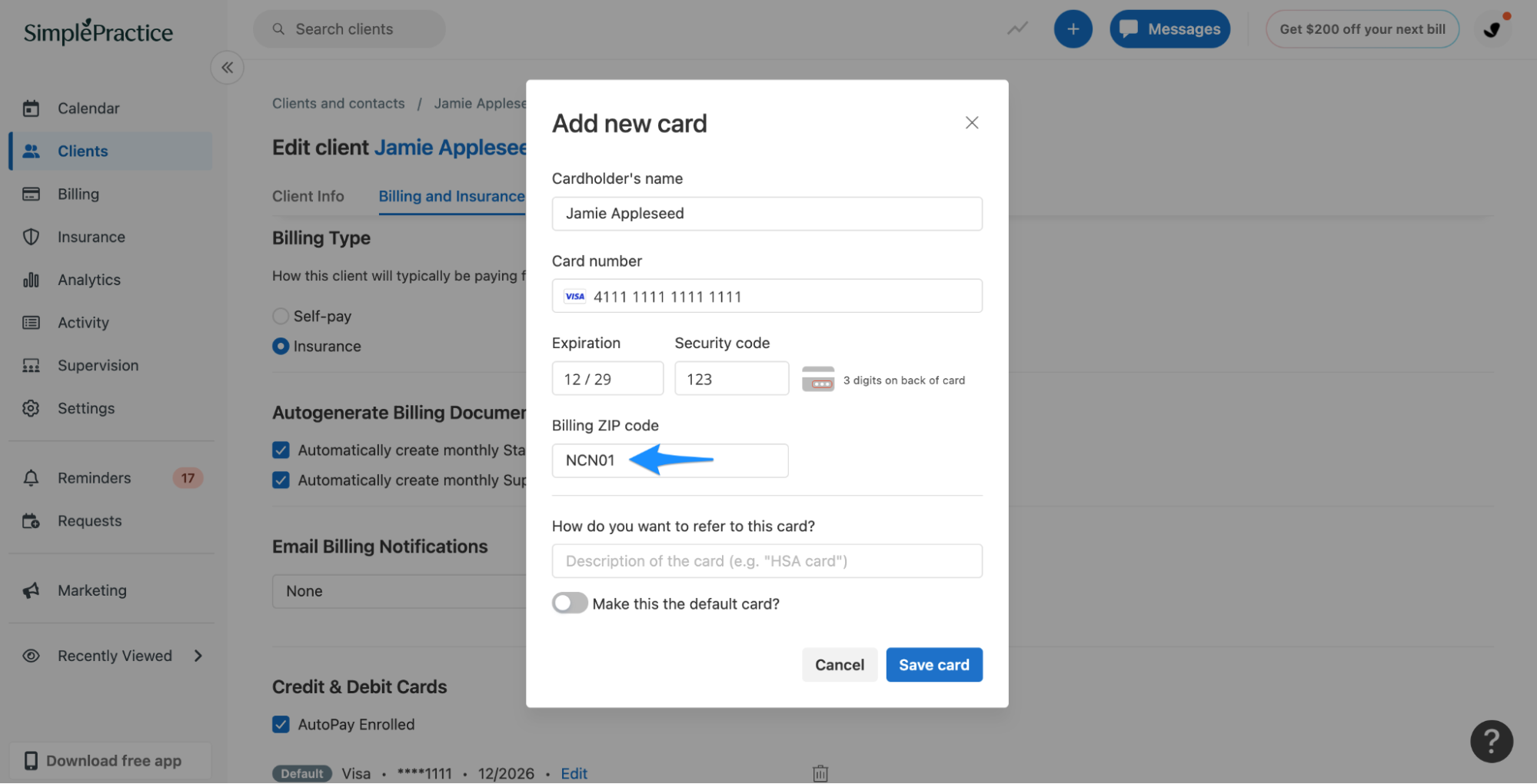This screenshot has height=784, width=1537.
Task: Open the Recently Viewed eye icon
Action: [31, 656]
